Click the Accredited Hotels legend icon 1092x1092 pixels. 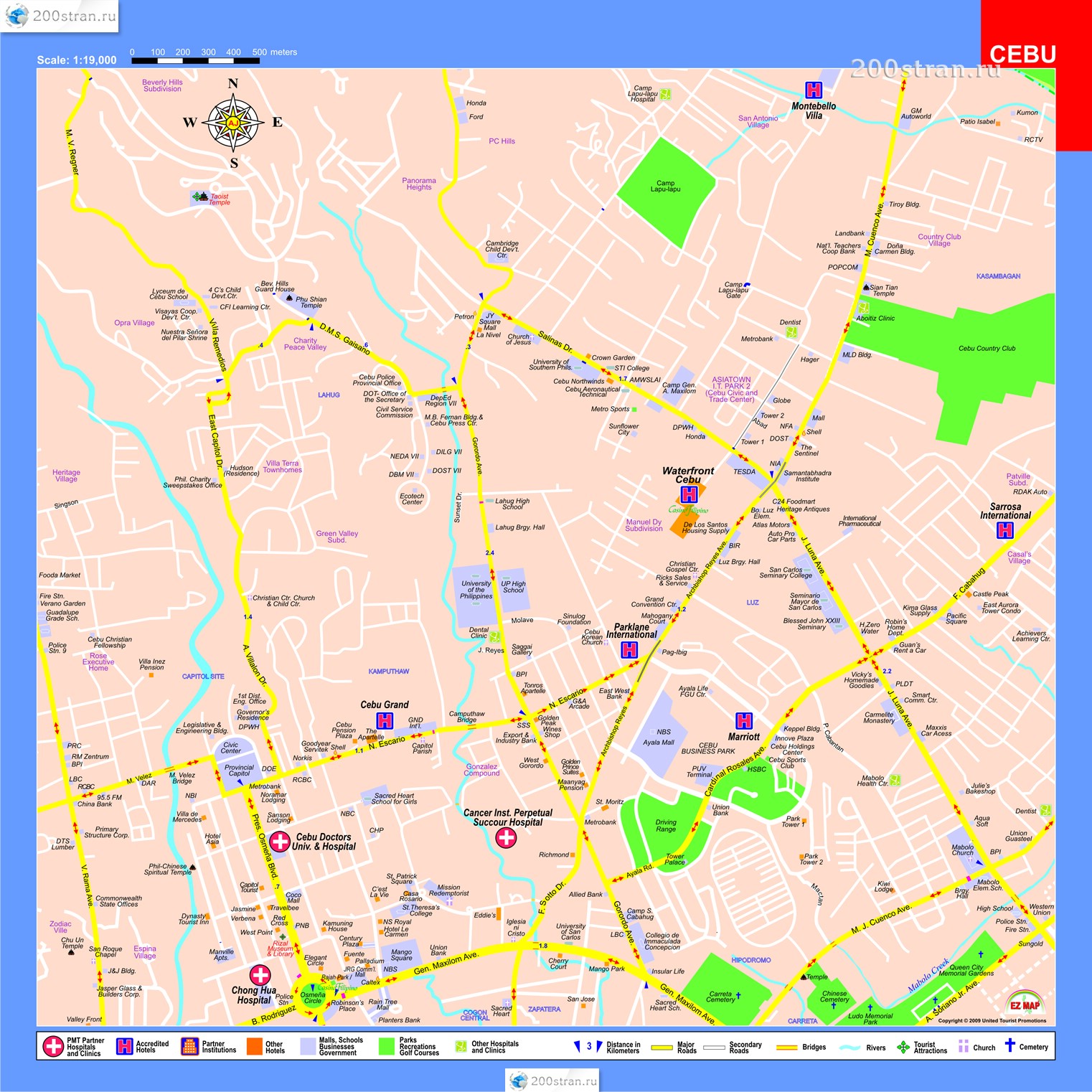125,1047
